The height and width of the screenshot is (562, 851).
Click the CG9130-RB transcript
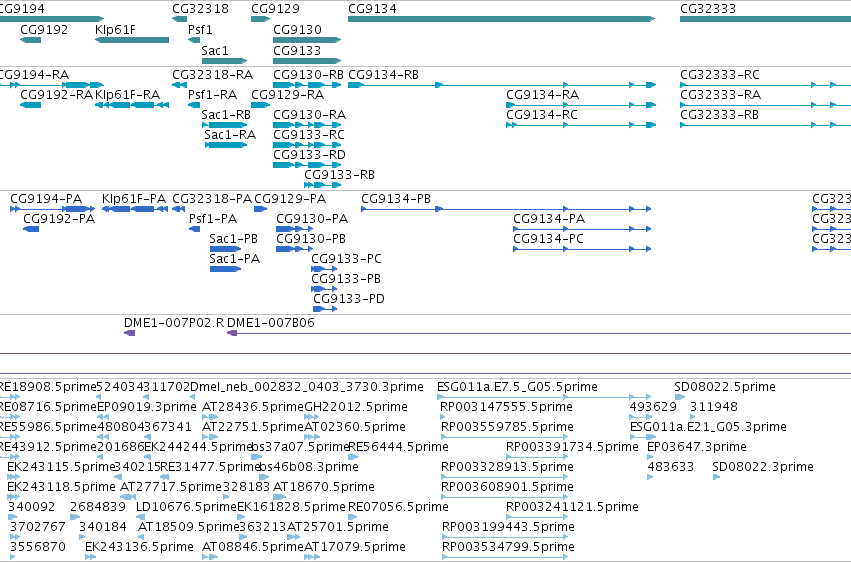(307, 85)
